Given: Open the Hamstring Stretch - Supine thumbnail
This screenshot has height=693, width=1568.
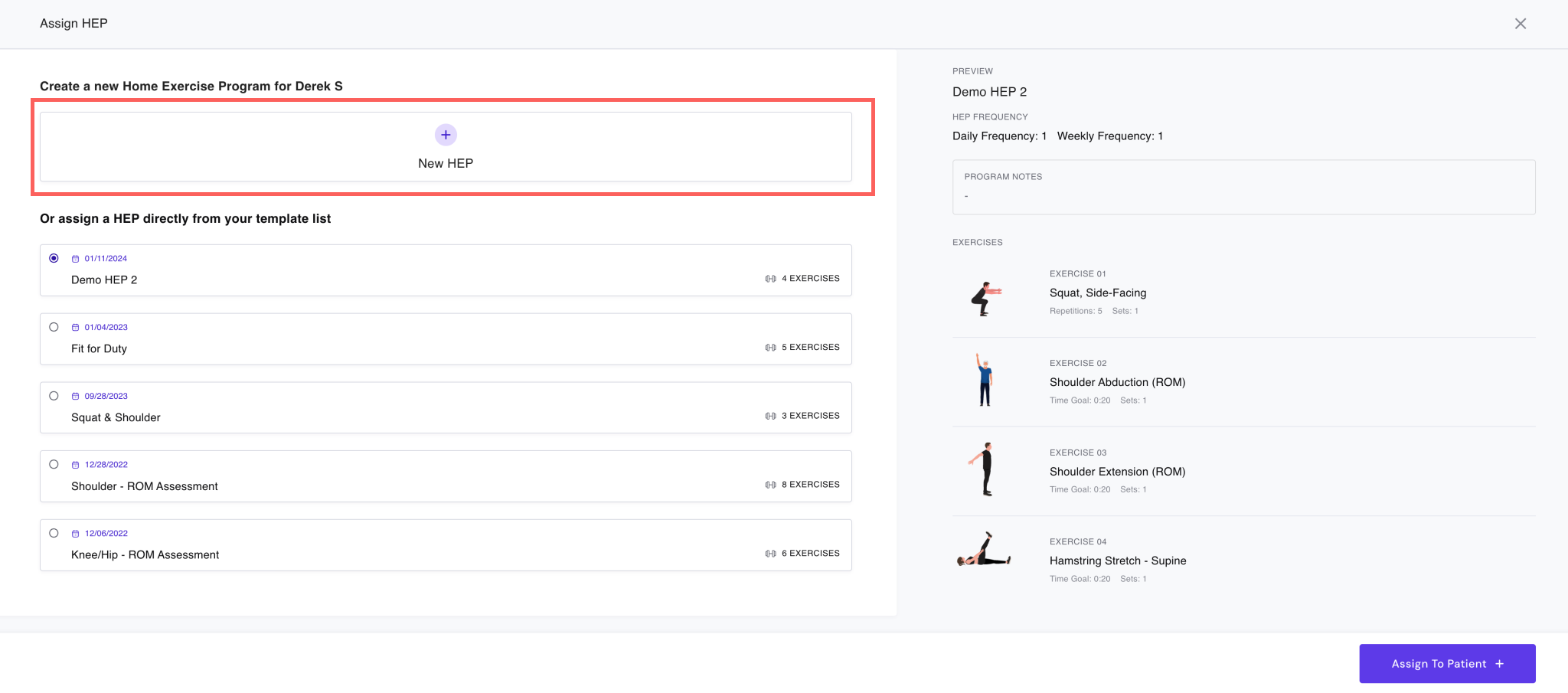Looking at the screenshot, I should click(x=985, y=549).
